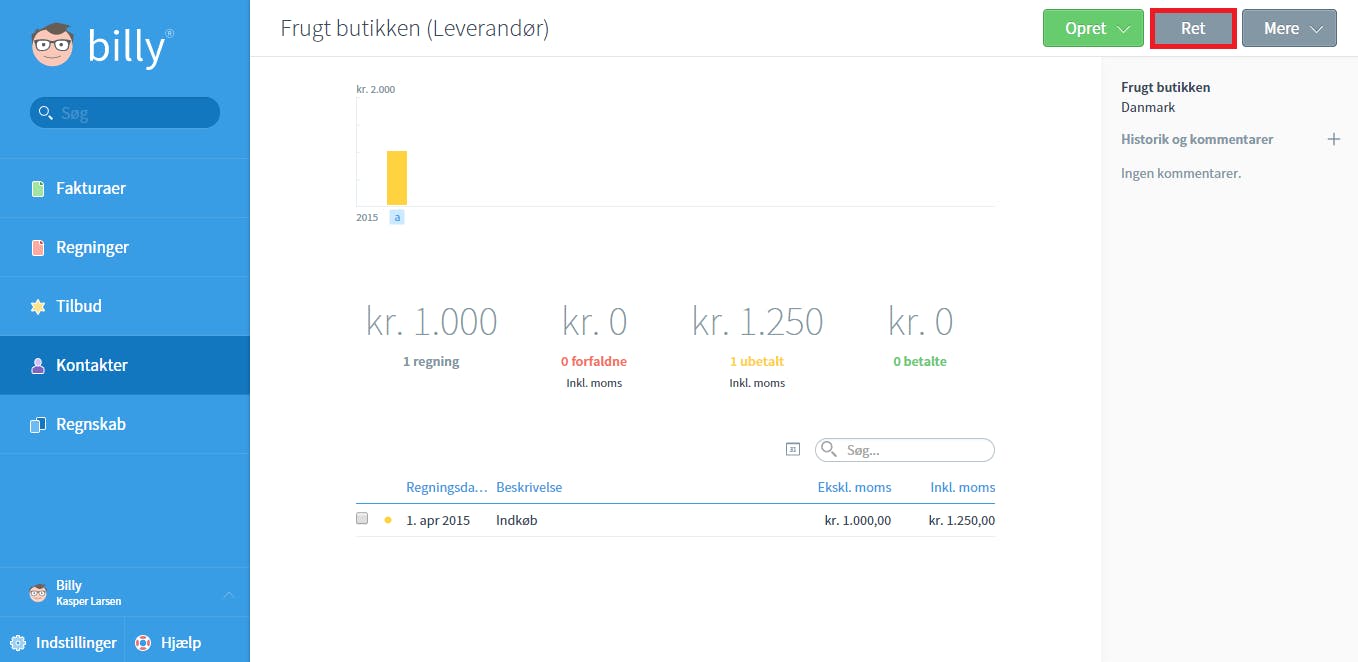
Task: Click the 'Indkøb' description cell
Action: click(x=517, y=520)
